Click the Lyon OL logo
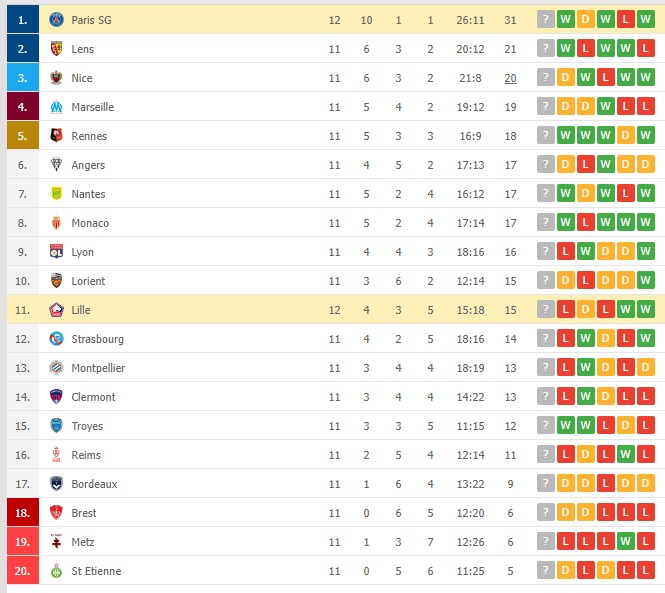The height and width of the screenshot is (593, 665). [x=56, y=252]
